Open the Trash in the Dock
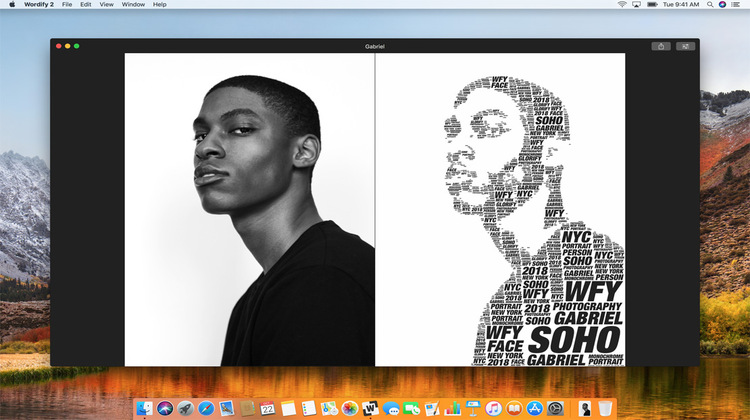This screenshot has height=420, width=750. [605, 409]
